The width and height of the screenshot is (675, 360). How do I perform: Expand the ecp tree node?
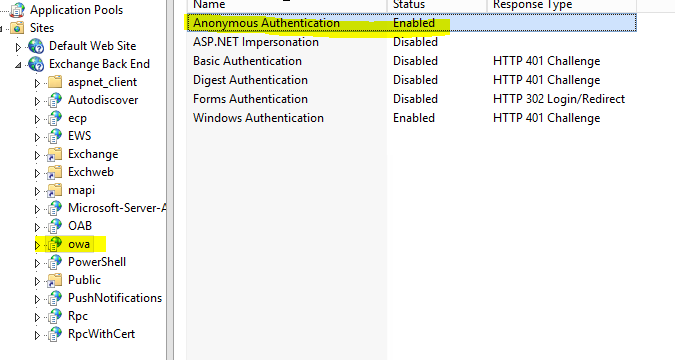tap(37, 119)
